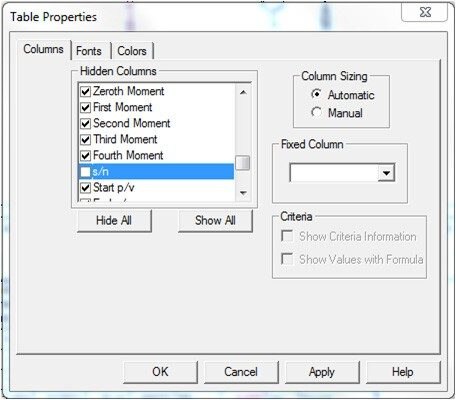Screen dimensions: 456x400
Task: Click the Apply button
Action: 322,372
